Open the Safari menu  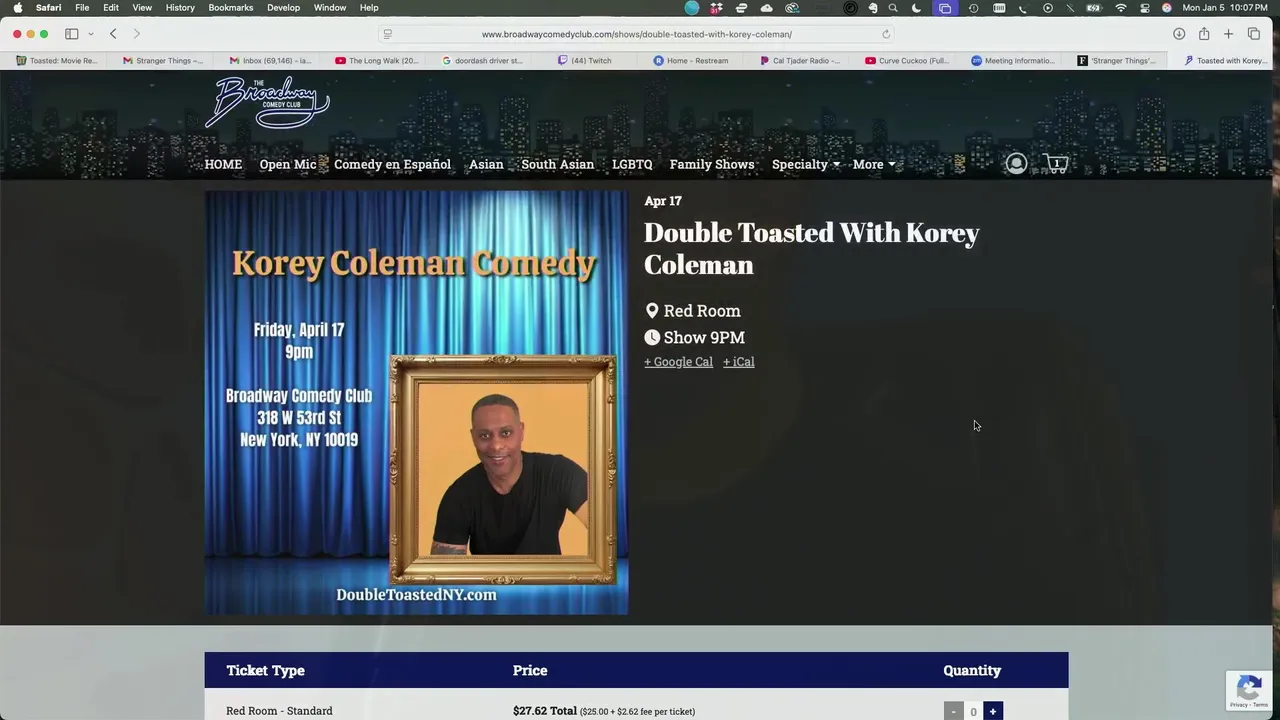48,8
